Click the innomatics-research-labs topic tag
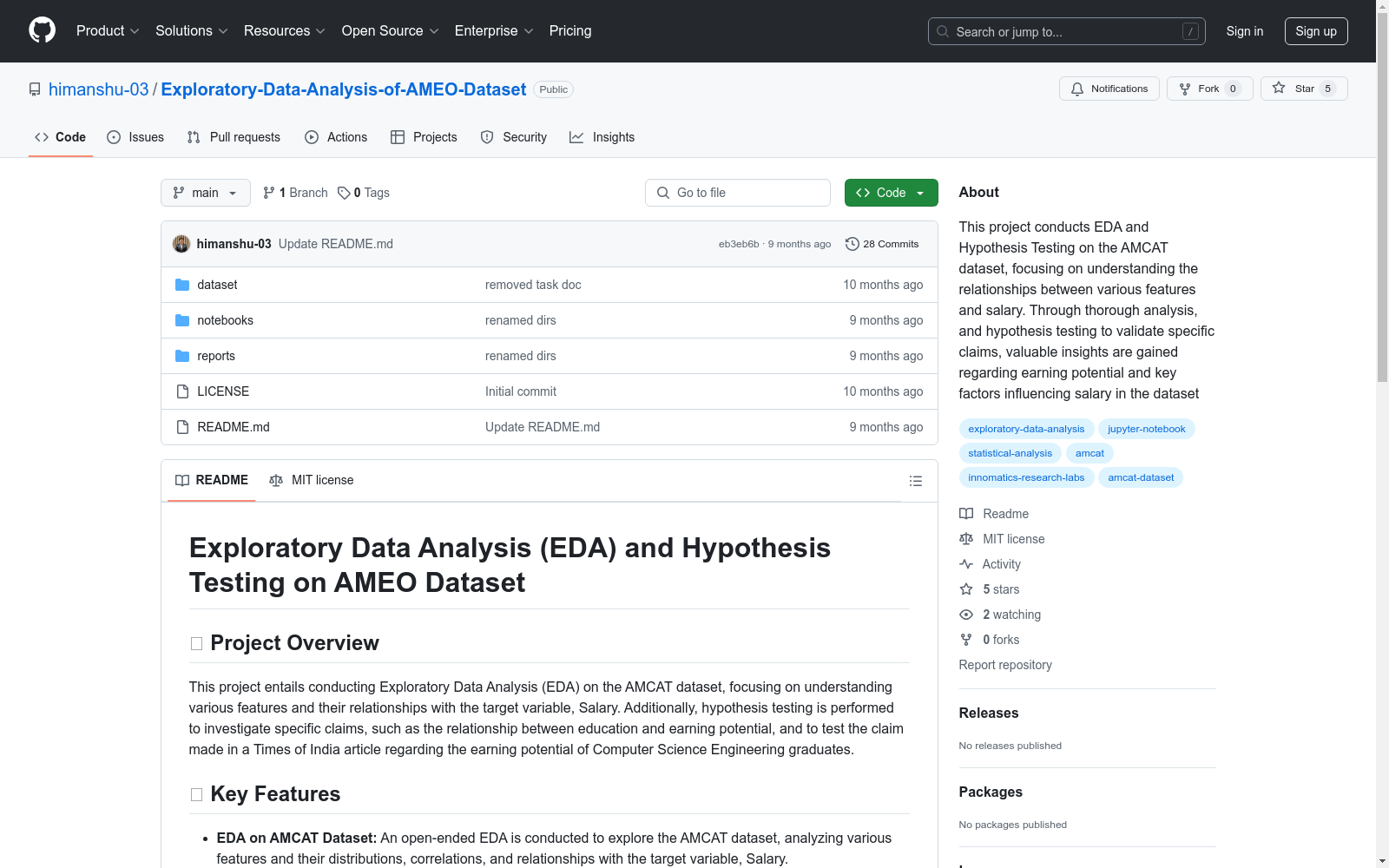Screen dimensions: 1389x868 tap(1026, 477)
